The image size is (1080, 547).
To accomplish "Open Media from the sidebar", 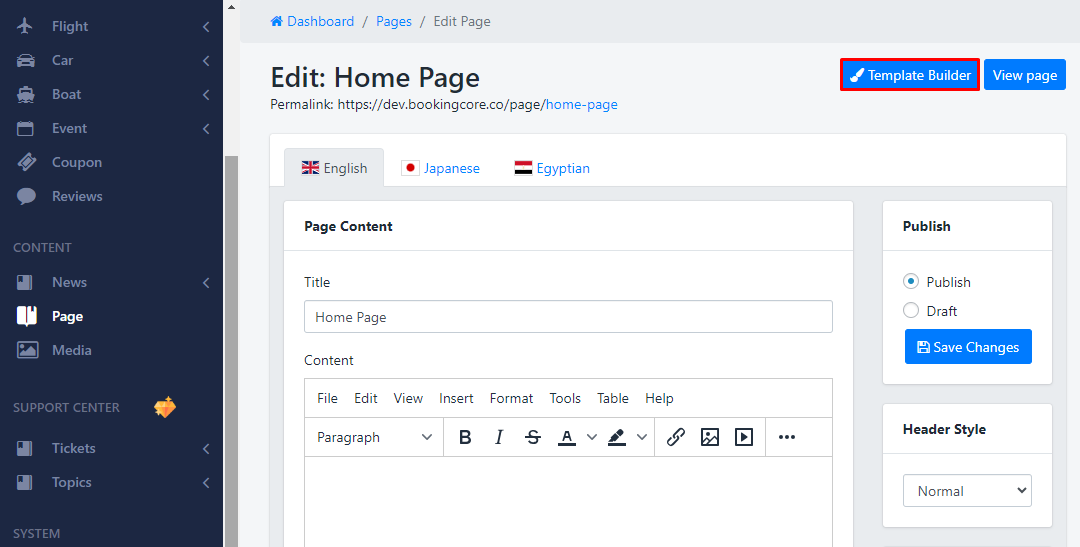I will pyautogui.click(x=71, y=350).
